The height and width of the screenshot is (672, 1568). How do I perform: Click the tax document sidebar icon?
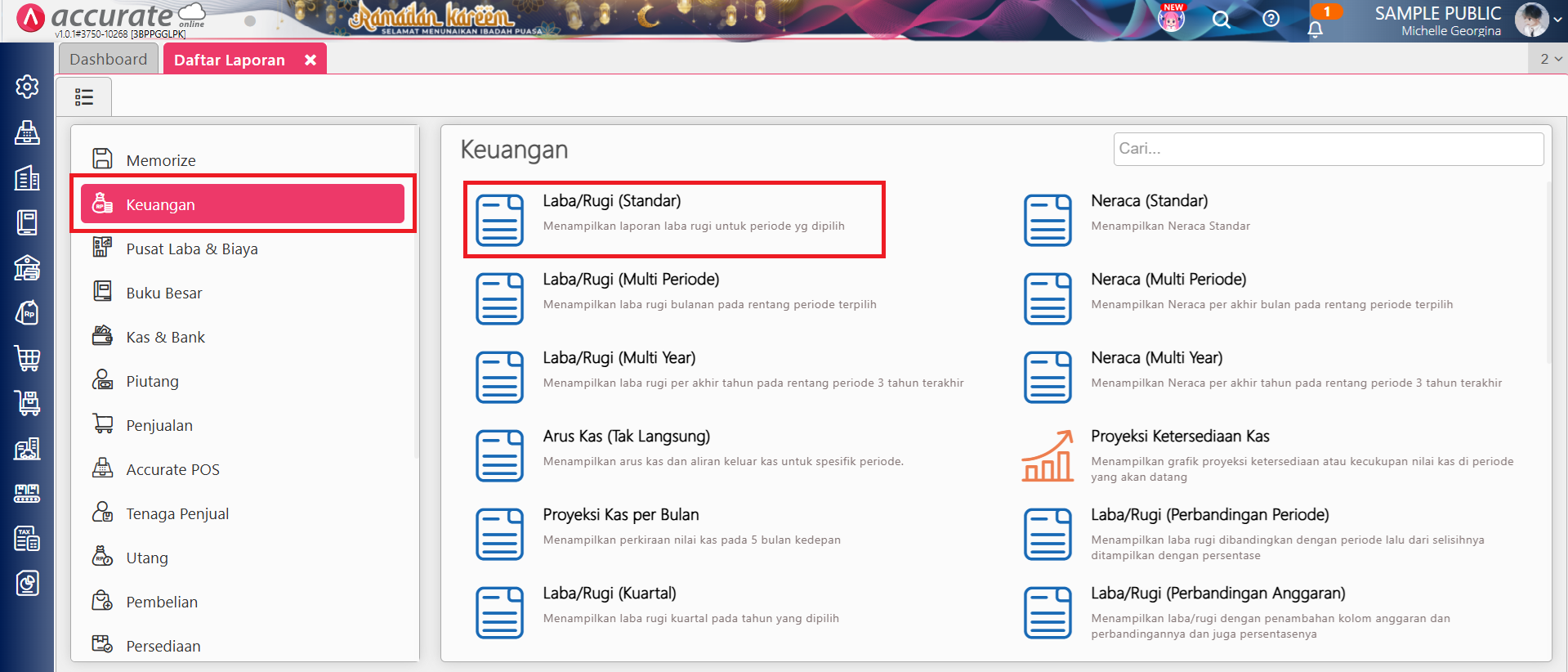click(27, 539)
